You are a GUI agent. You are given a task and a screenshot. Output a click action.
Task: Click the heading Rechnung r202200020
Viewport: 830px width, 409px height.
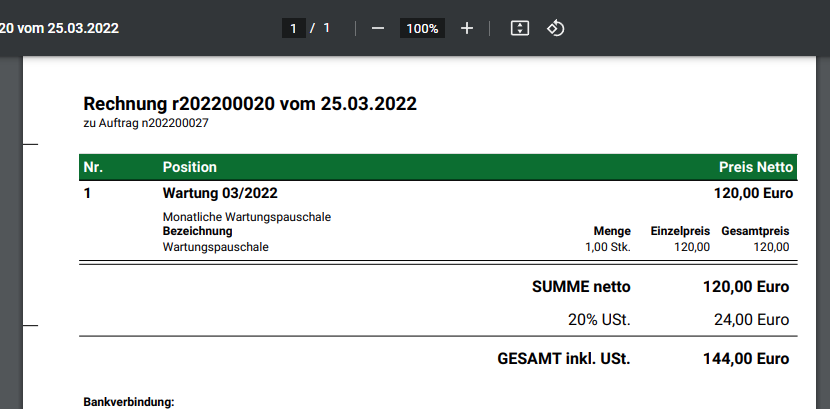250,104
